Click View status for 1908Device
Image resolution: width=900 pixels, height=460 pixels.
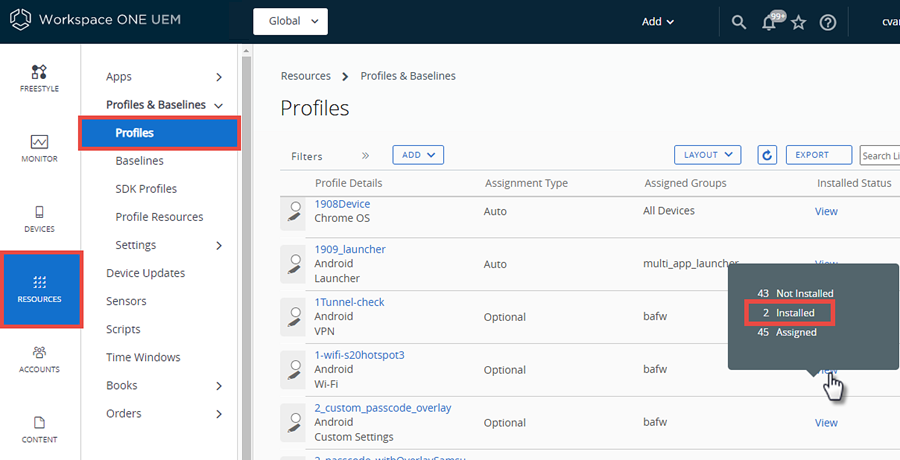pos(827,211)
